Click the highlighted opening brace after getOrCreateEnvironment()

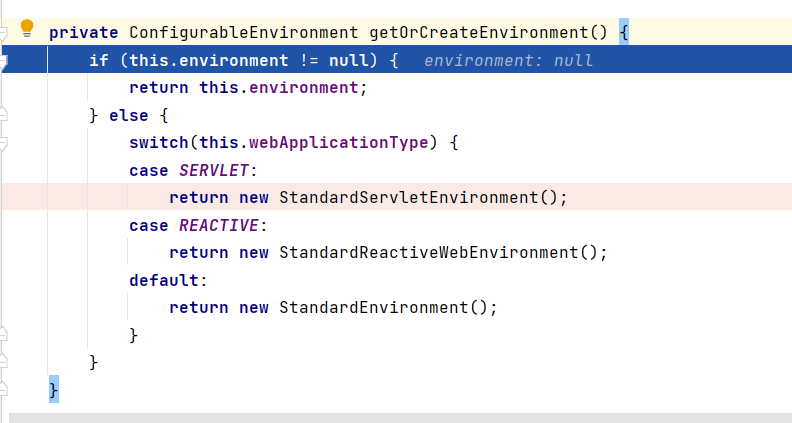[624, 33]
